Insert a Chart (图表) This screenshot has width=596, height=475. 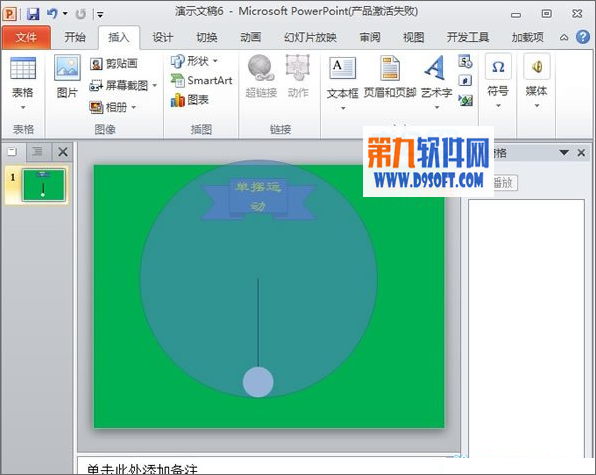[189, 100]
